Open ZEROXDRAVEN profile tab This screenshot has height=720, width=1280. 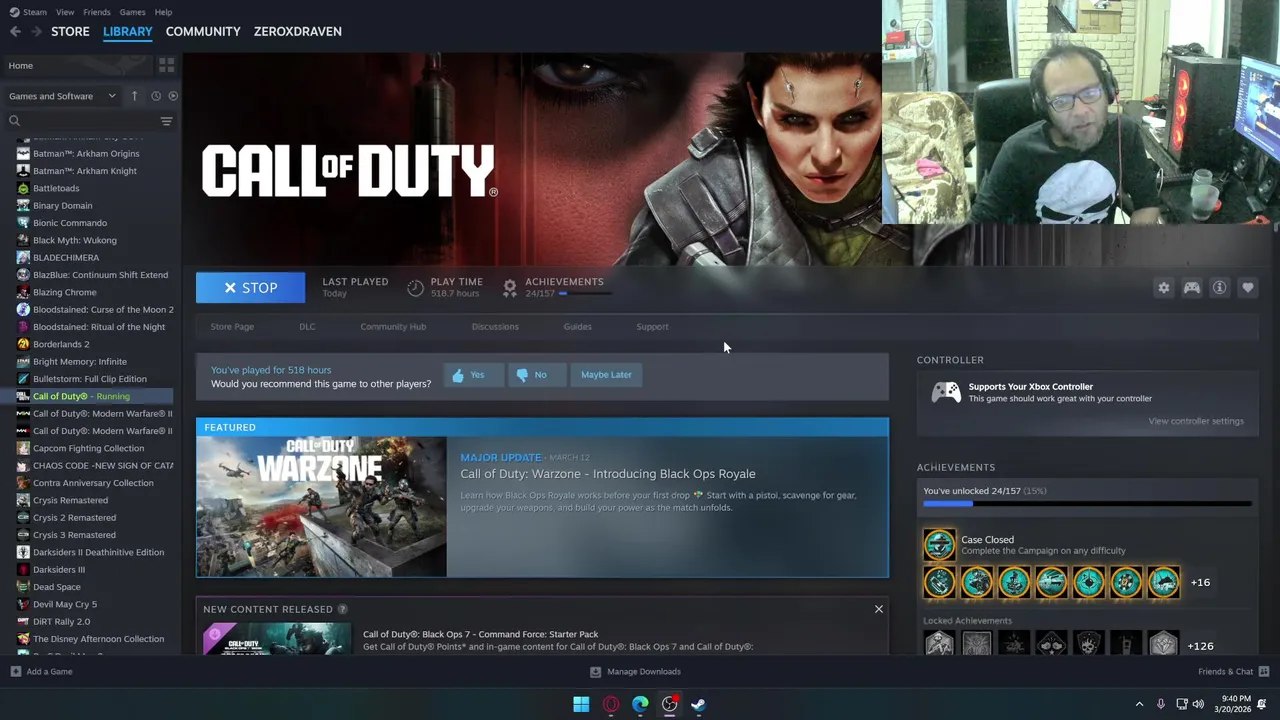[298, 32]
